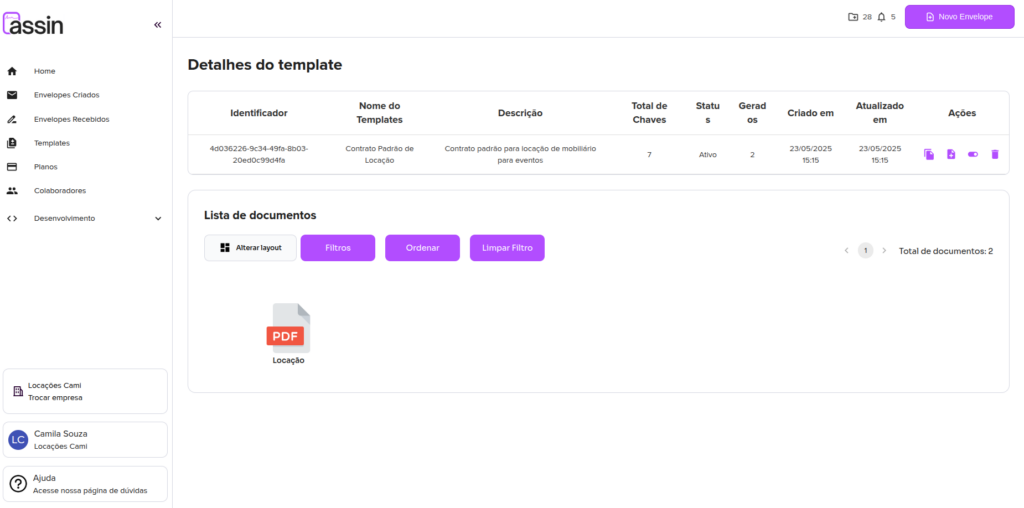Click the Ordenar button

click(x=423, y=248)
